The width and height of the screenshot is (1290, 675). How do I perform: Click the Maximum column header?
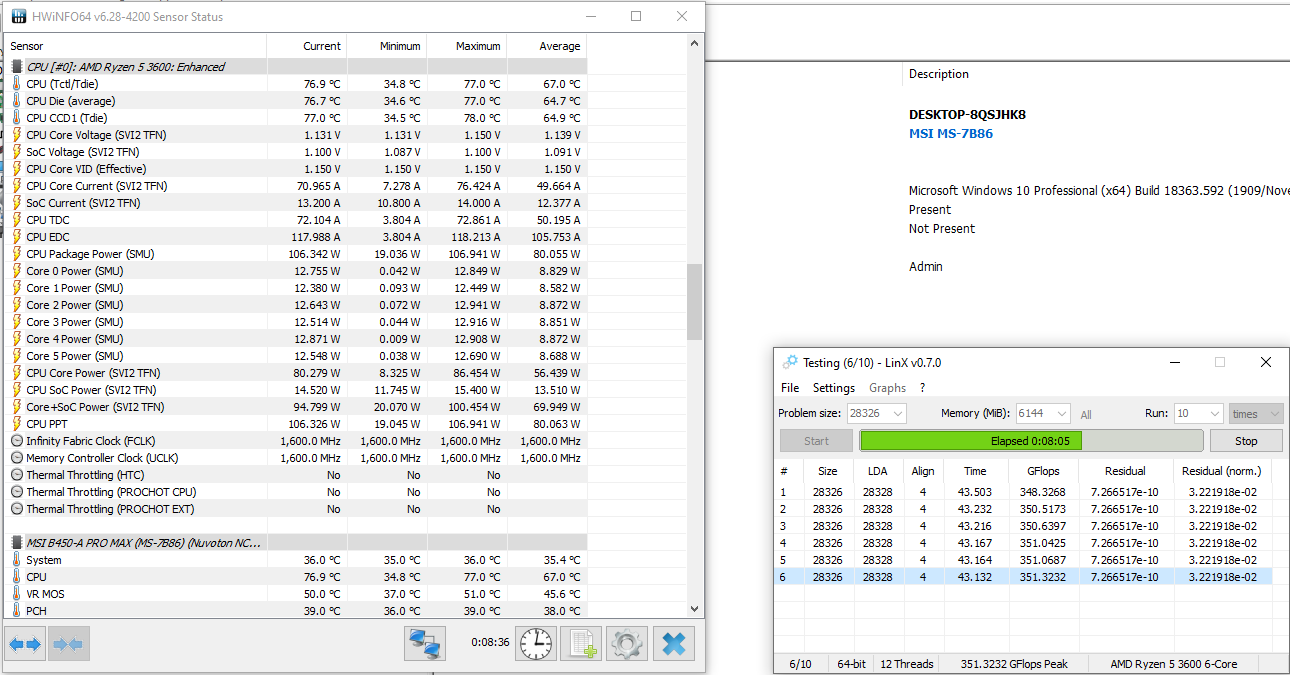point(466,46)
